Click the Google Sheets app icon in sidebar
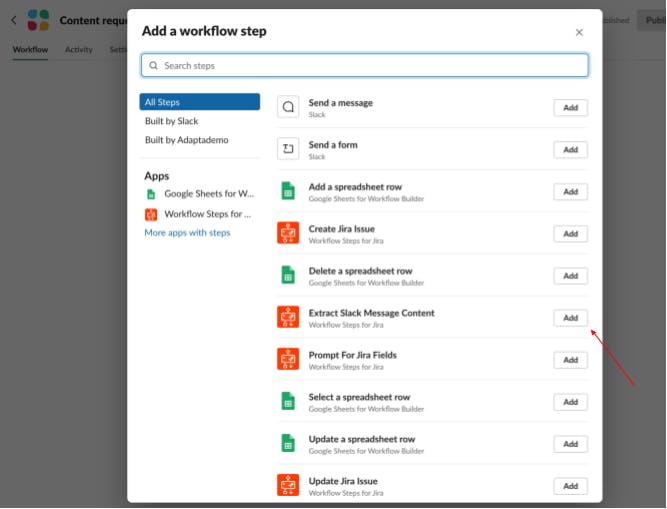The image size is (667, 509). click(x=151, y=194)
